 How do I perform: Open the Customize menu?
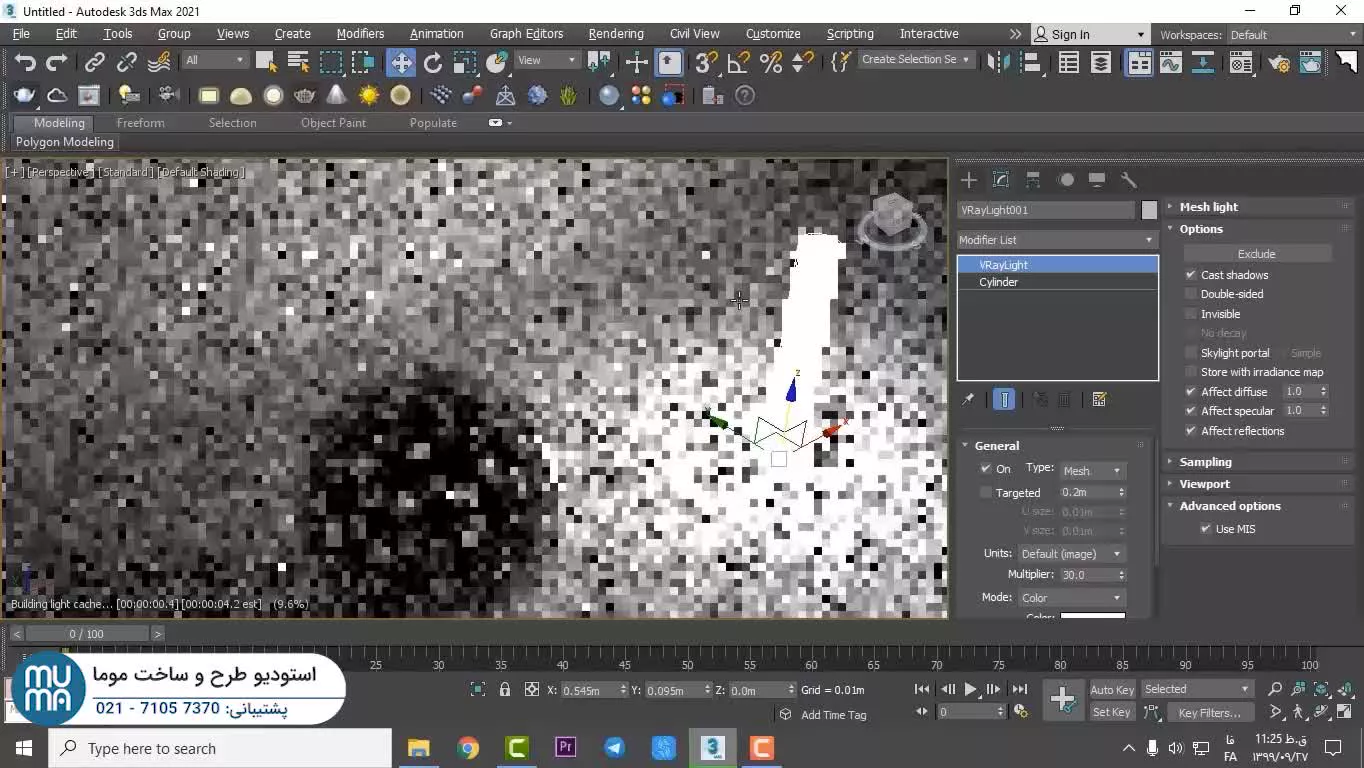pyautogui.click(x=773, y=34)
